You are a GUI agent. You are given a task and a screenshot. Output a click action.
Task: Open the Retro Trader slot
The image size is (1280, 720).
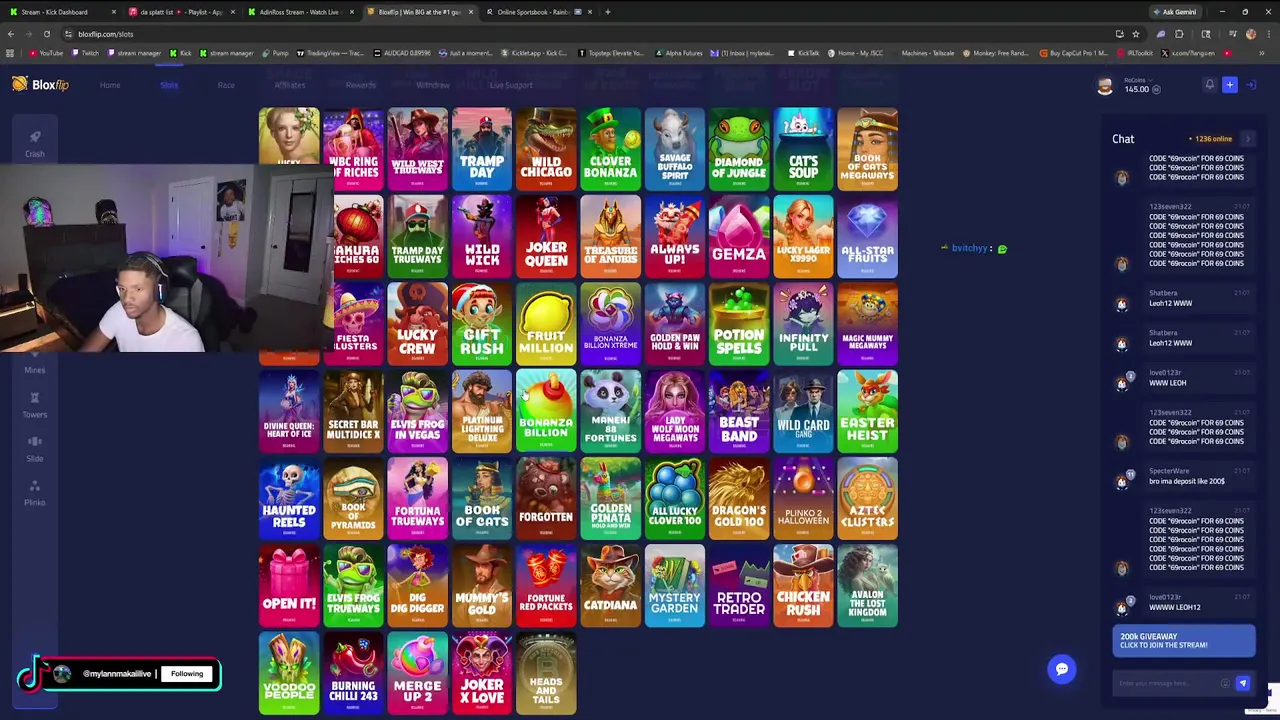739,586
